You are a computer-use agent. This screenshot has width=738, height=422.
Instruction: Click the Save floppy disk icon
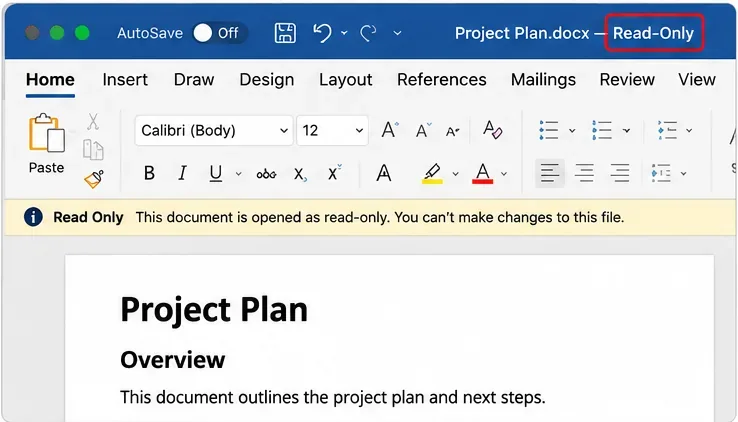point(285,33)
